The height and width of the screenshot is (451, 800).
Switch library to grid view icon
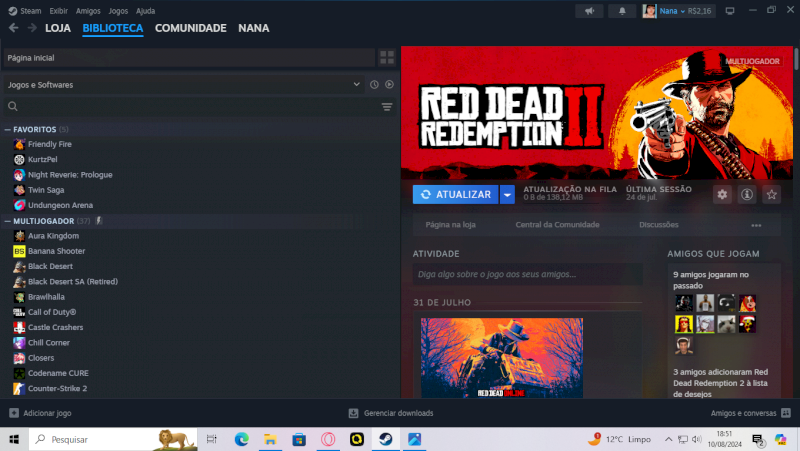tap(387, 58)
